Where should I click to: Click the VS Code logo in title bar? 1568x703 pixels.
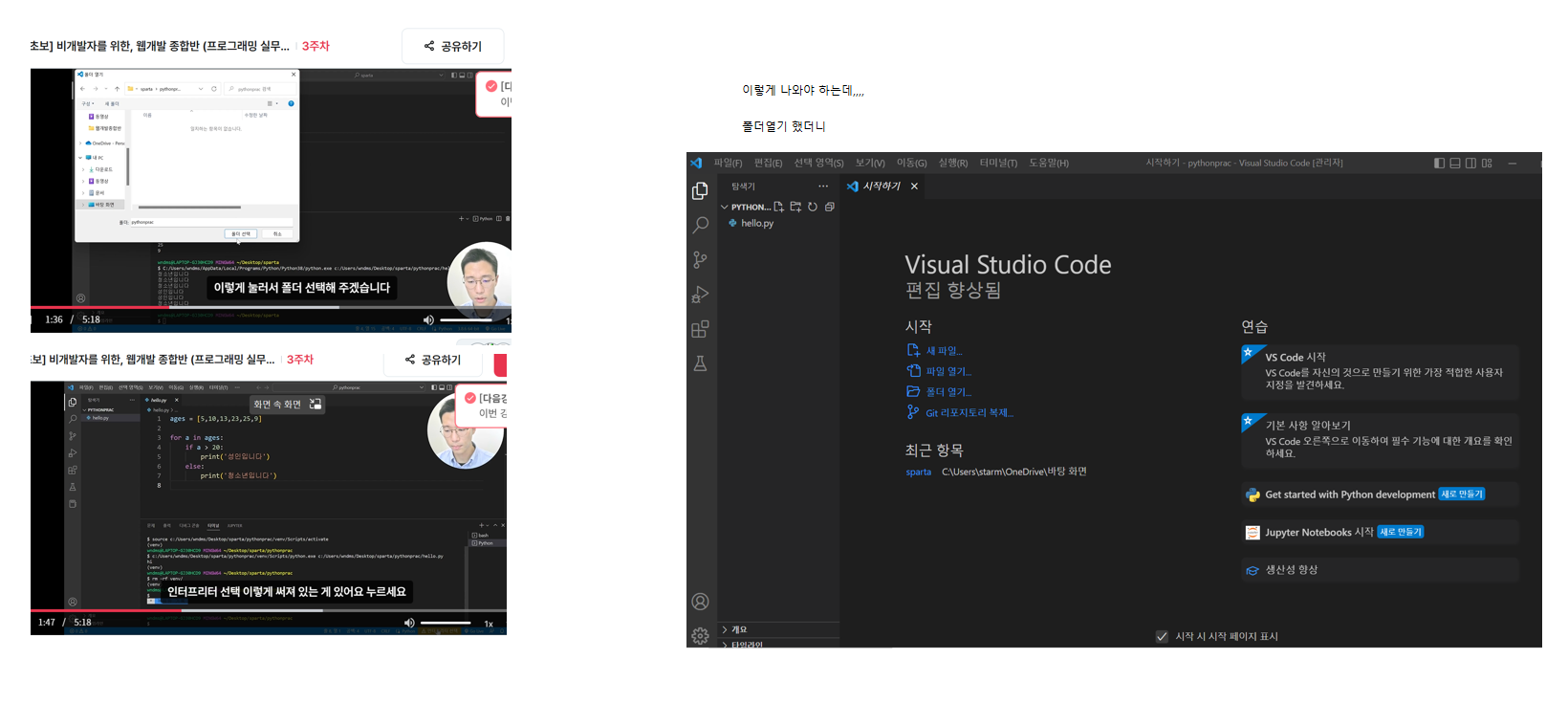point(696,163)
